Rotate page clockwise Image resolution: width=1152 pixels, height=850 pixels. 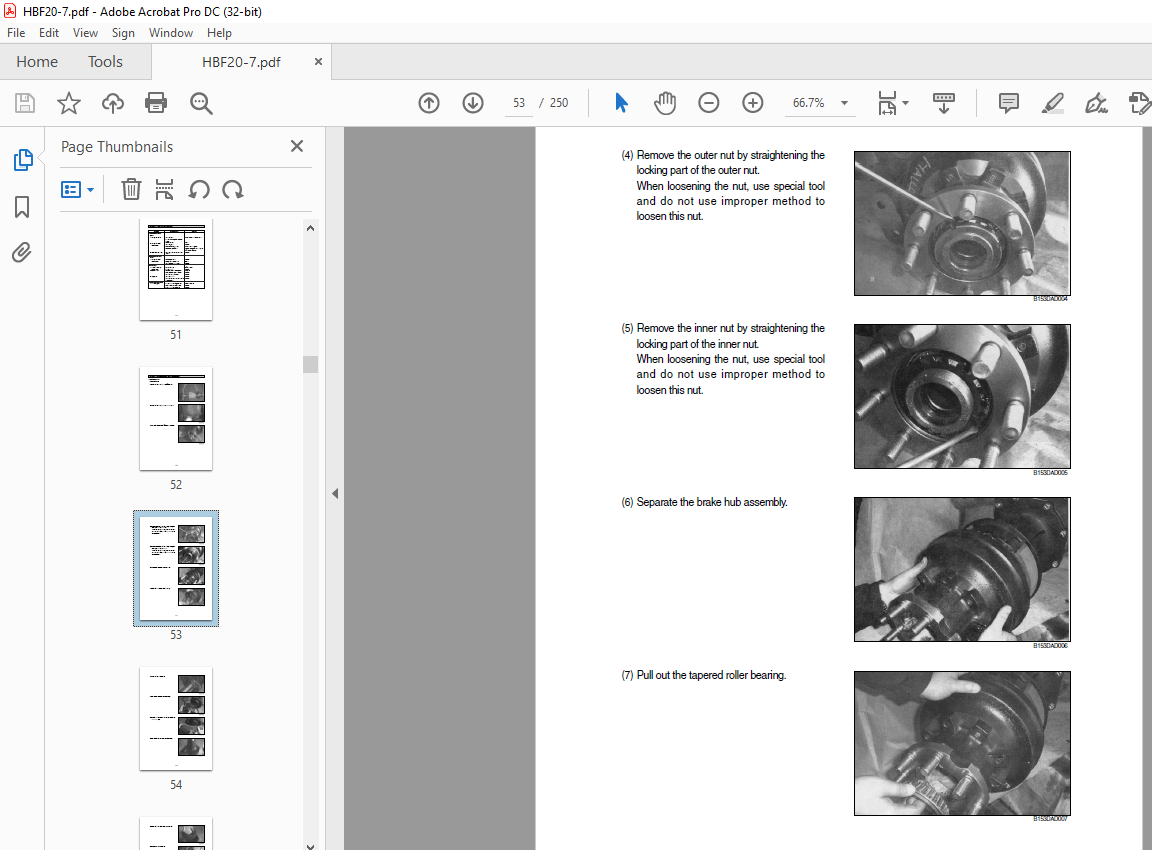[x=233, y=190]
